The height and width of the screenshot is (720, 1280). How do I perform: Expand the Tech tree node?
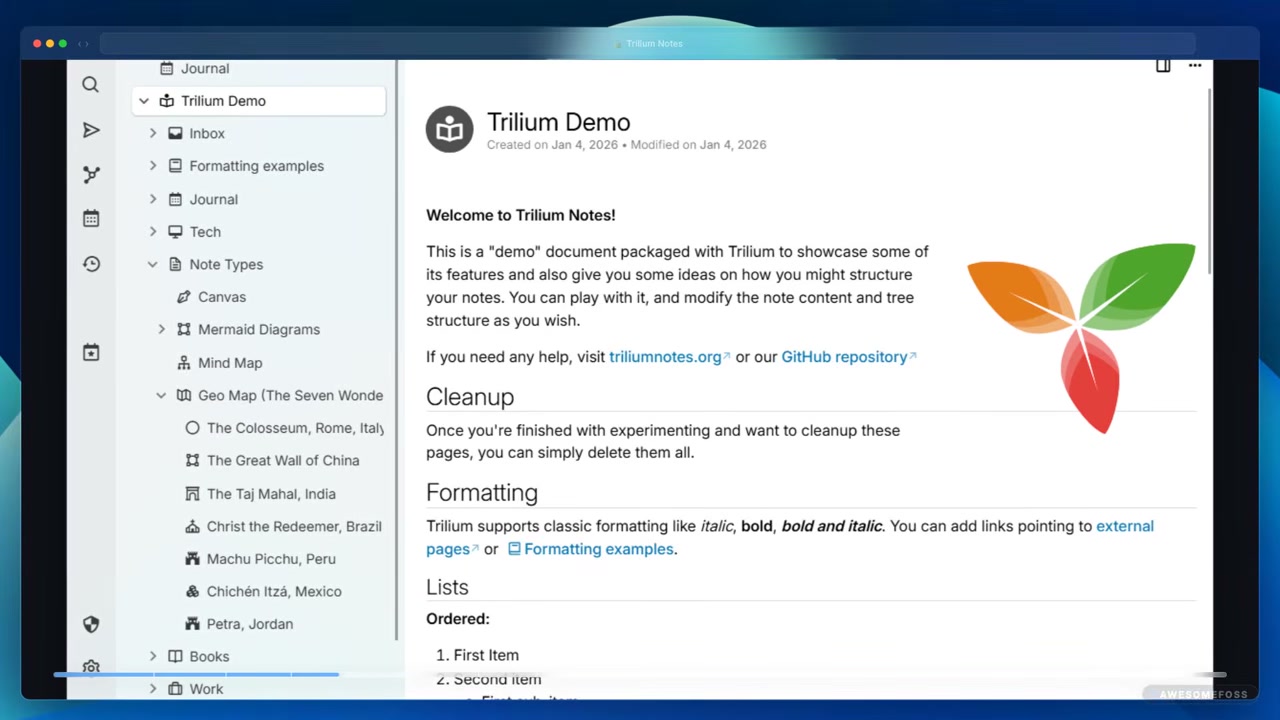(153, 232)
